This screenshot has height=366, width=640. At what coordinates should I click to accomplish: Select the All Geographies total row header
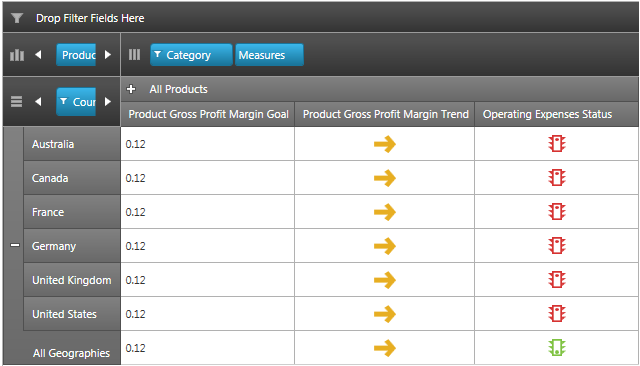click(71, 353)
